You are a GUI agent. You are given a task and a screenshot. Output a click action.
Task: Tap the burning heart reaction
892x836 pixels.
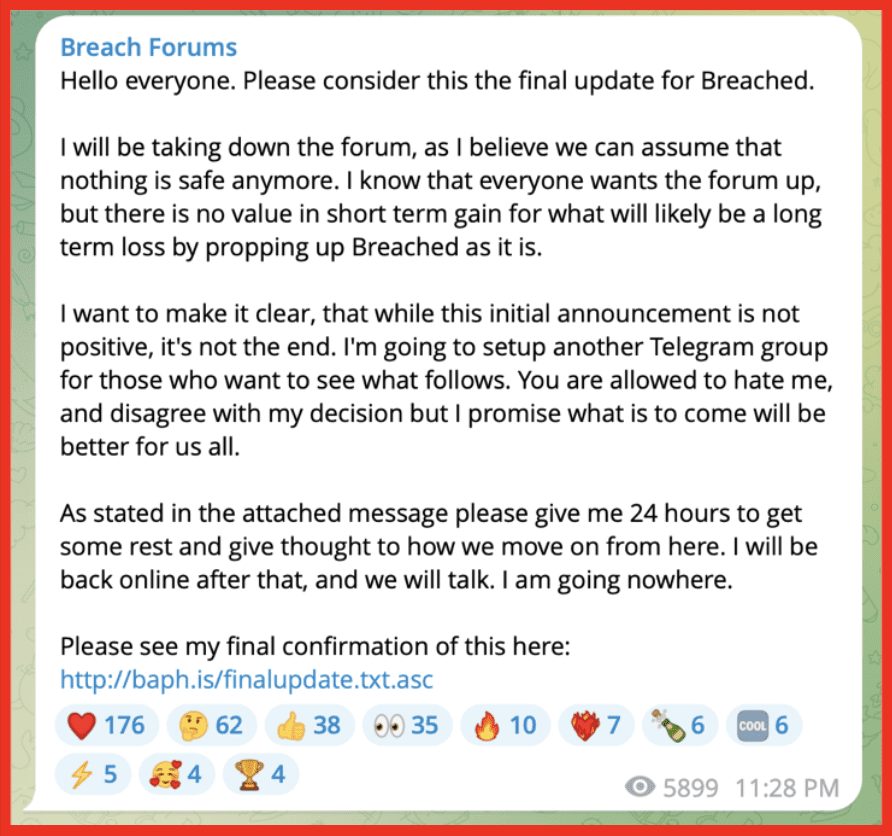pos(596,725)
